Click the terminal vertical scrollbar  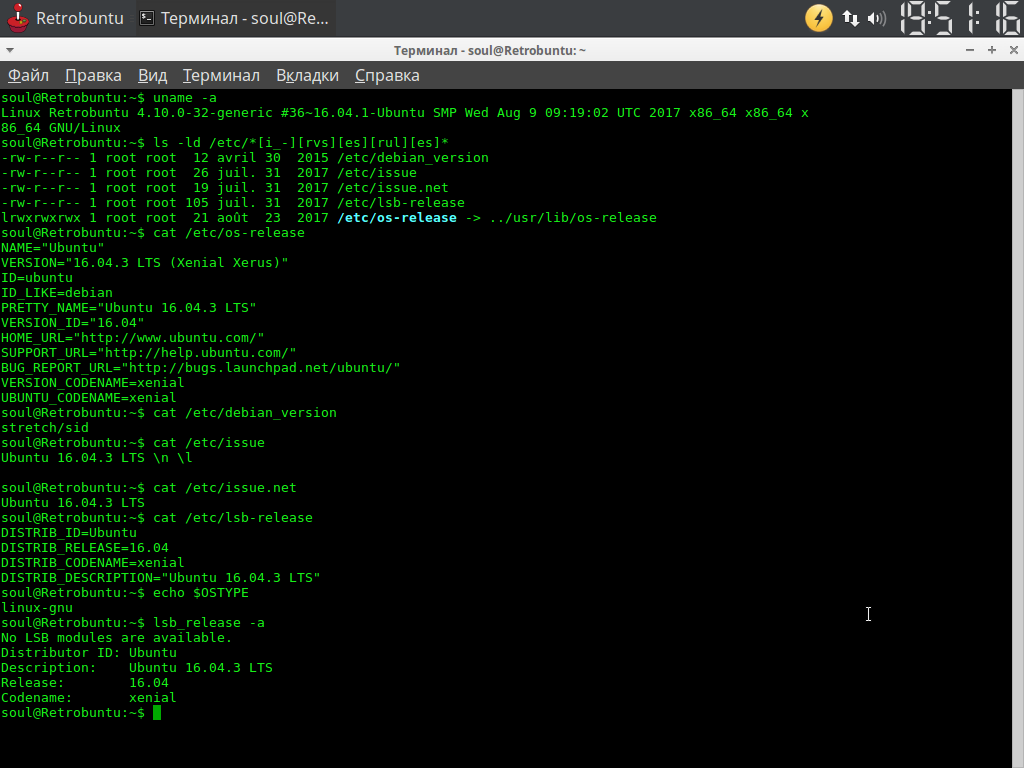click(1017, 428)
